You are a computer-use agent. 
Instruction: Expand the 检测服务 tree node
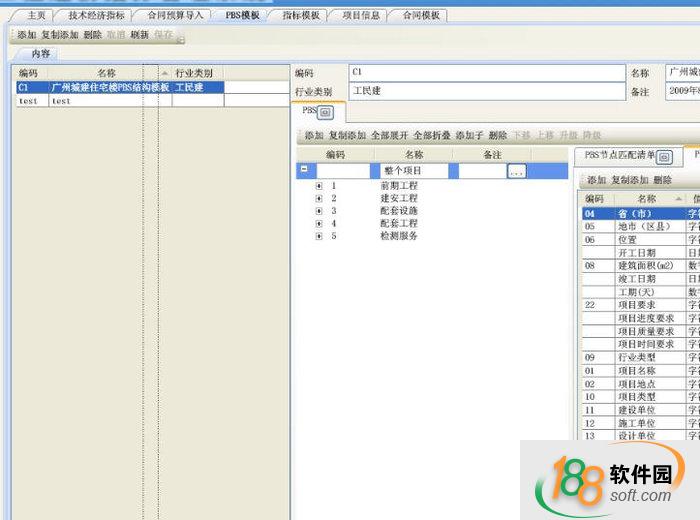pos(319,237)
